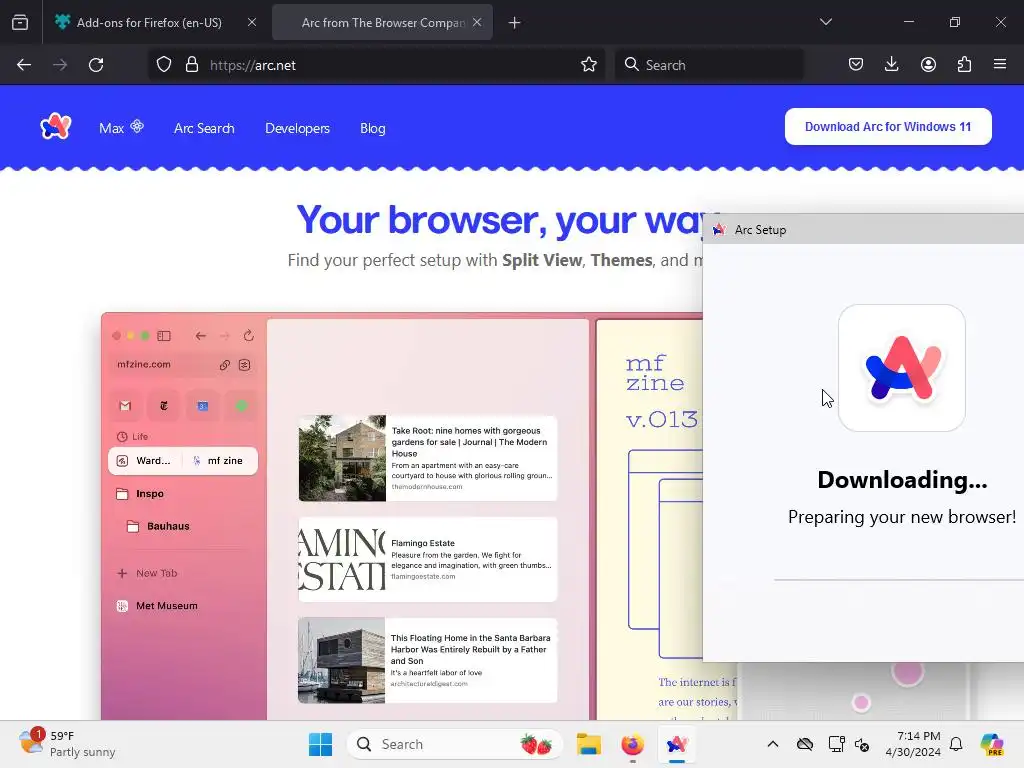
Task: Open the network tray icon
Action: pyautogui.click(x=836, y=744)
